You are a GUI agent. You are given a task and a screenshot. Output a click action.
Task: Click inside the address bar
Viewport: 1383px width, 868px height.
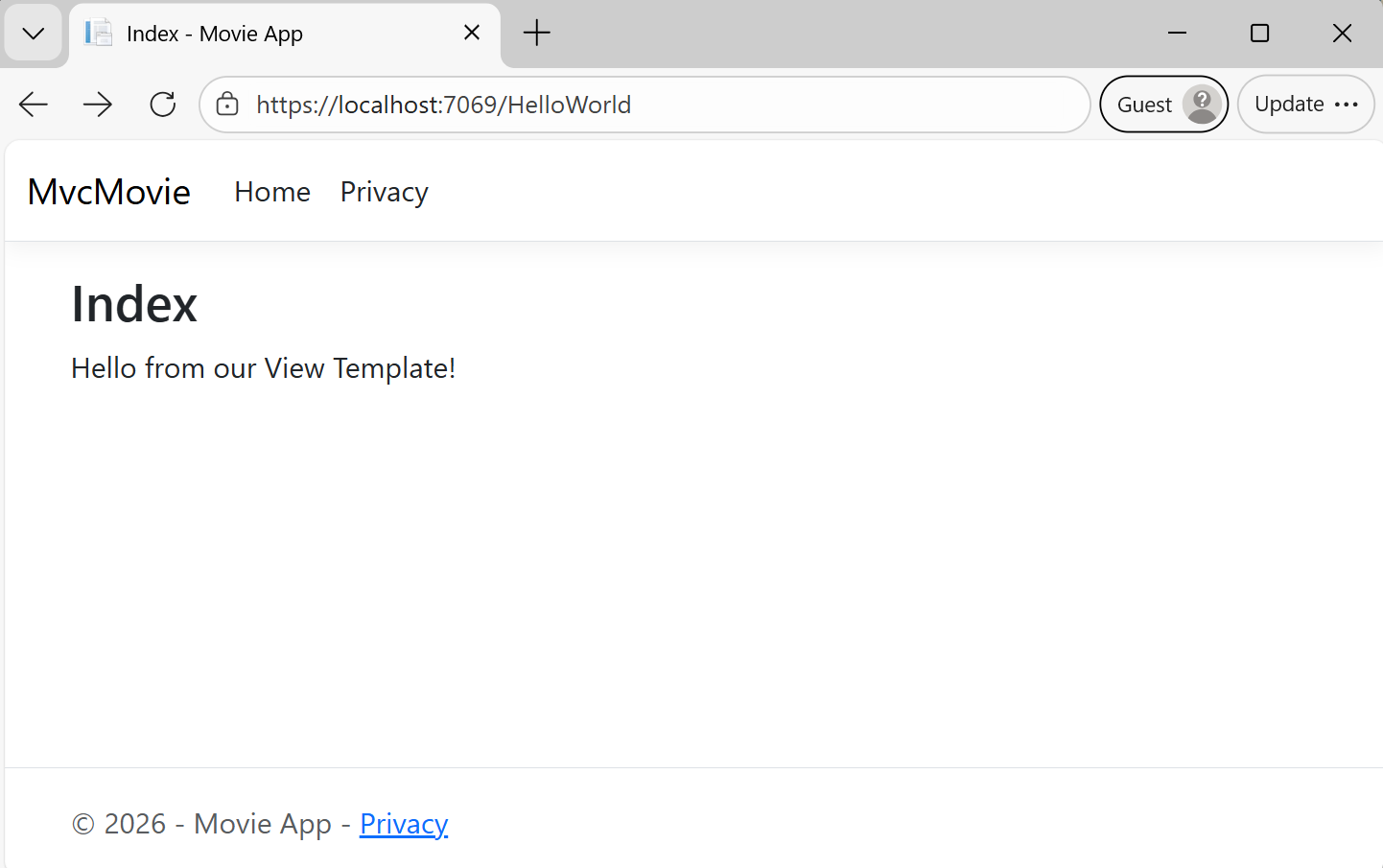(643, 104)
